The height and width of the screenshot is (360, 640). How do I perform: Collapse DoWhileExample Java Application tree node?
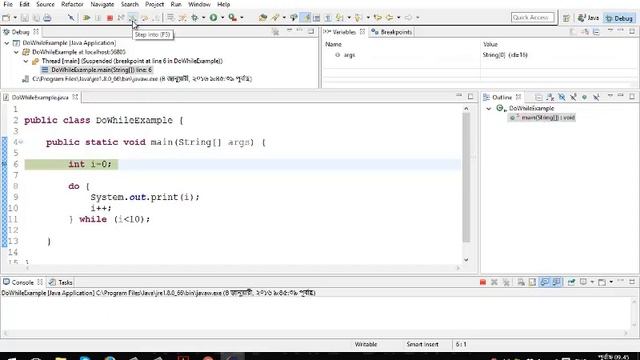pyautogui.click(x=7, y=43)
